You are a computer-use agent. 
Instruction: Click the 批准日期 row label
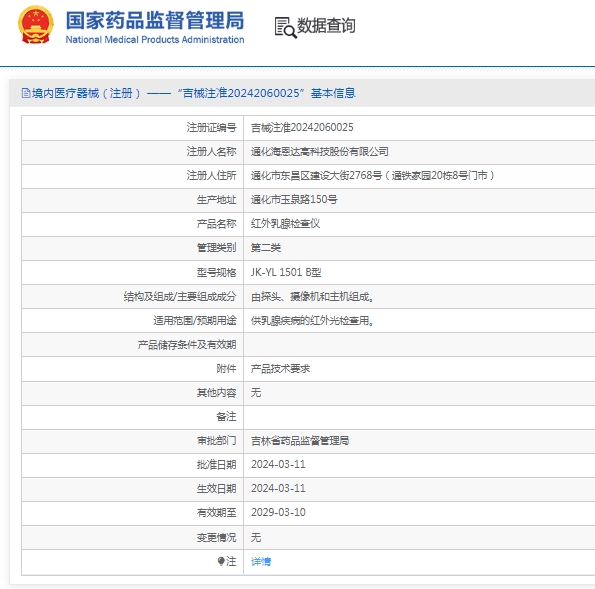(216, 465)
